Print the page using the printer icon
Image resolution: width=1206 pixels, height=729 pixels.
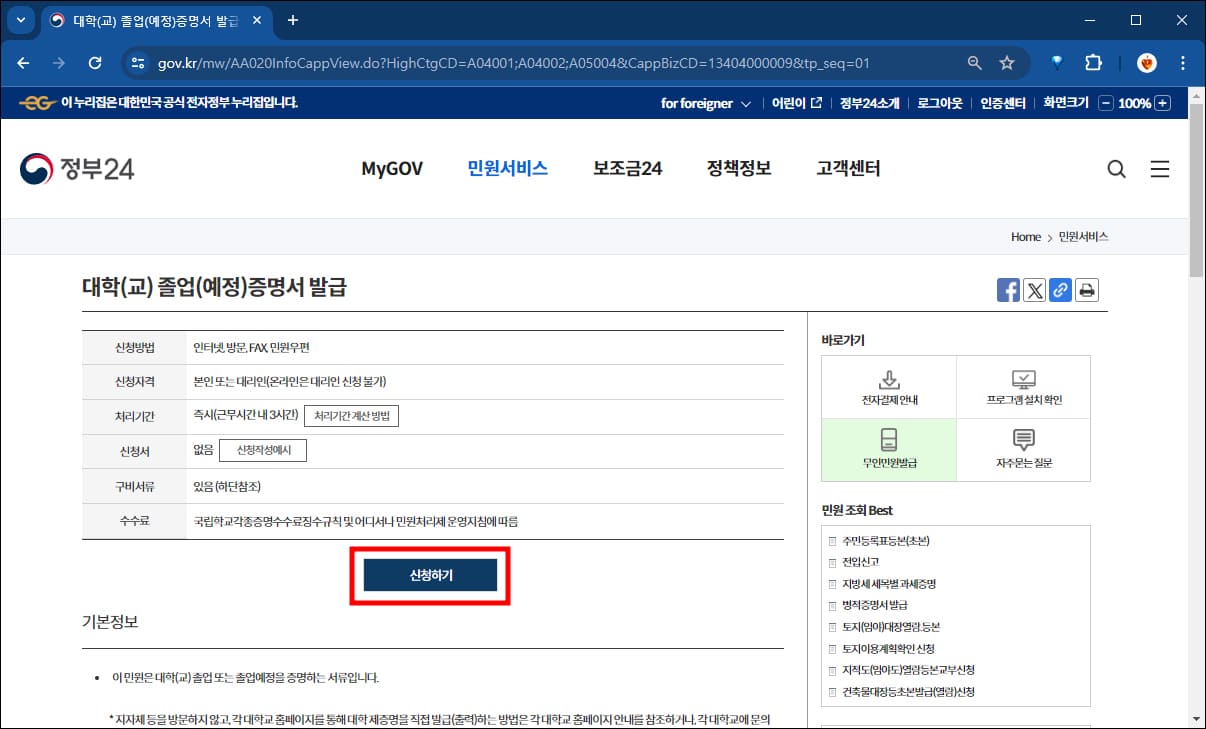tap(1087, 290)
